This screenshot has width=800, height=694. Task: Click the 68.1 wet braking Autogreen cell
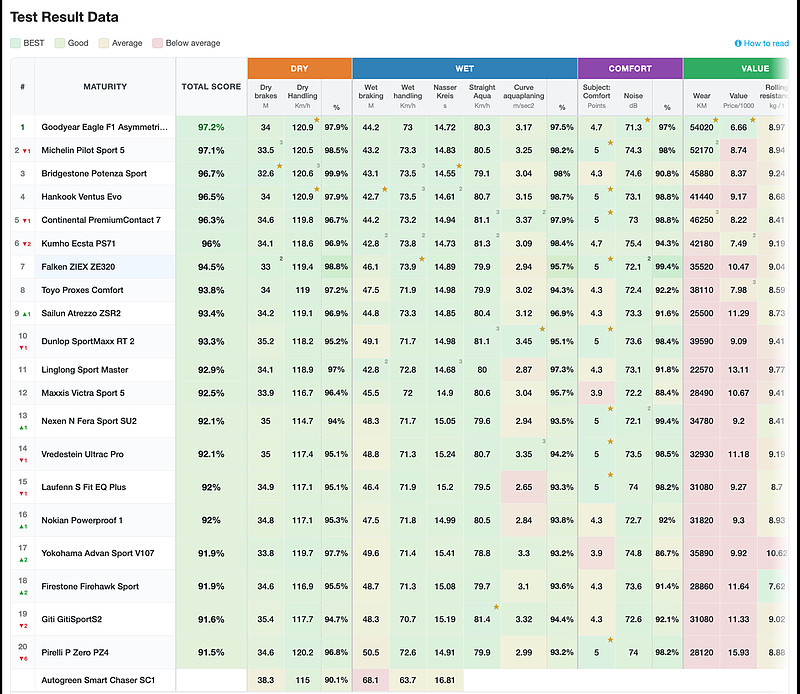tap(371, 680)
